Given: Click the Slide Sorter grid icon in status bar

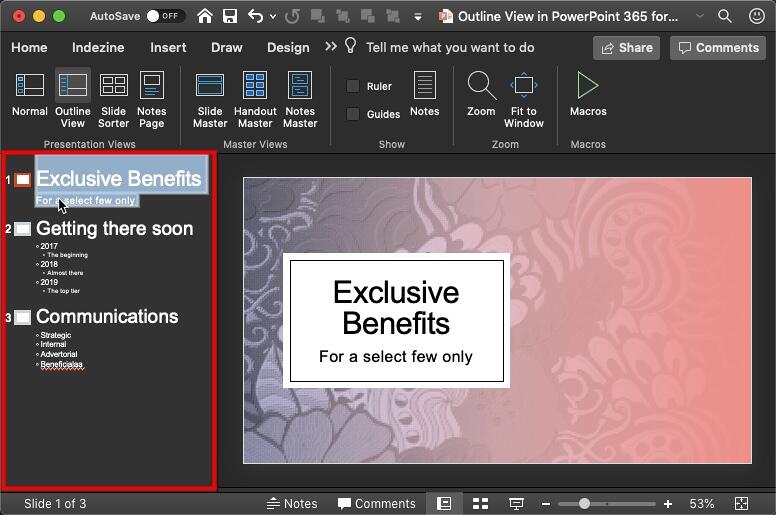Looking at the screenshot, I should pos(480,504).
